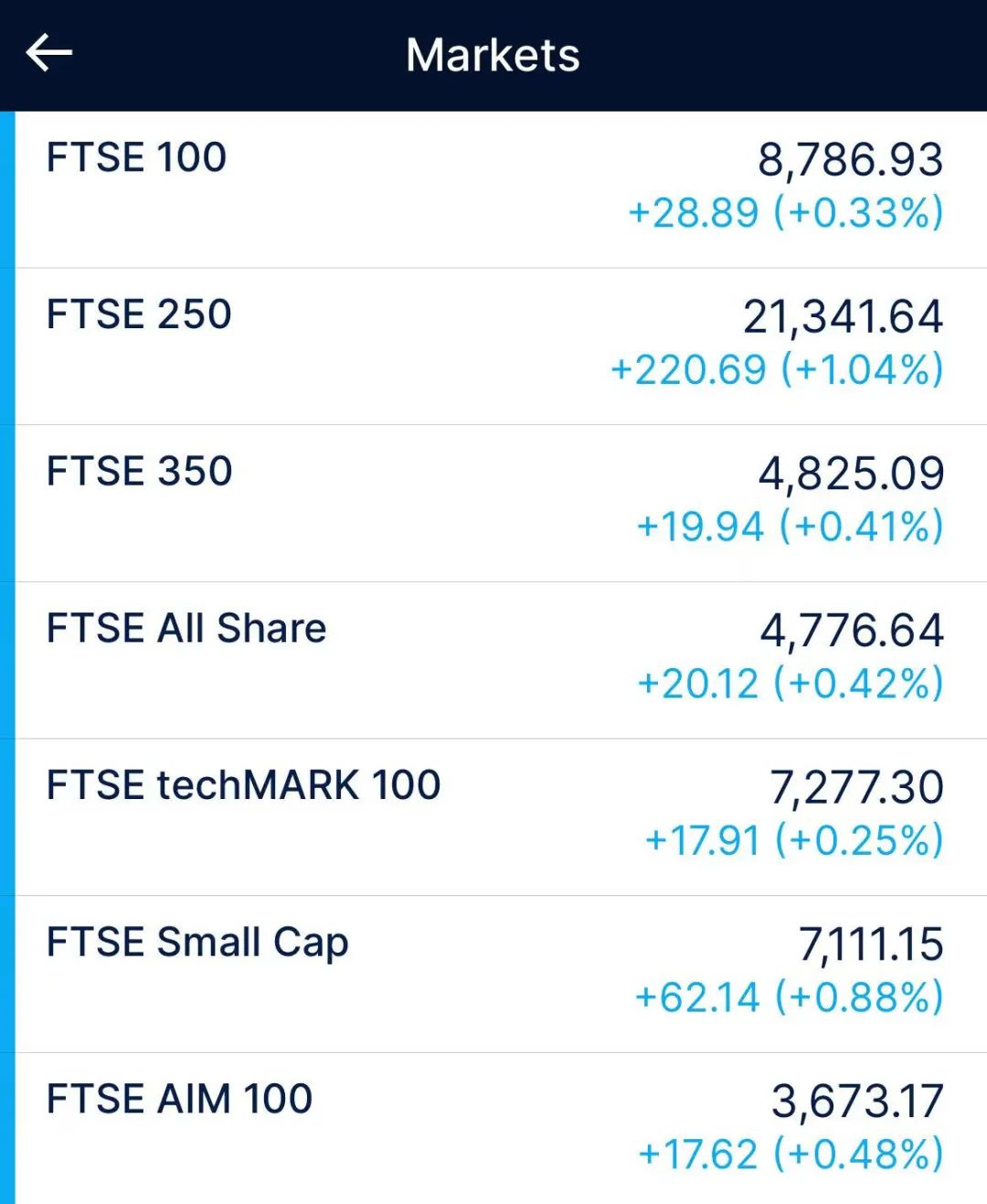The image size is (987, 1204).
Task: Click the +28.89 (+0.33%) change
Action: (x=786, y=213)
